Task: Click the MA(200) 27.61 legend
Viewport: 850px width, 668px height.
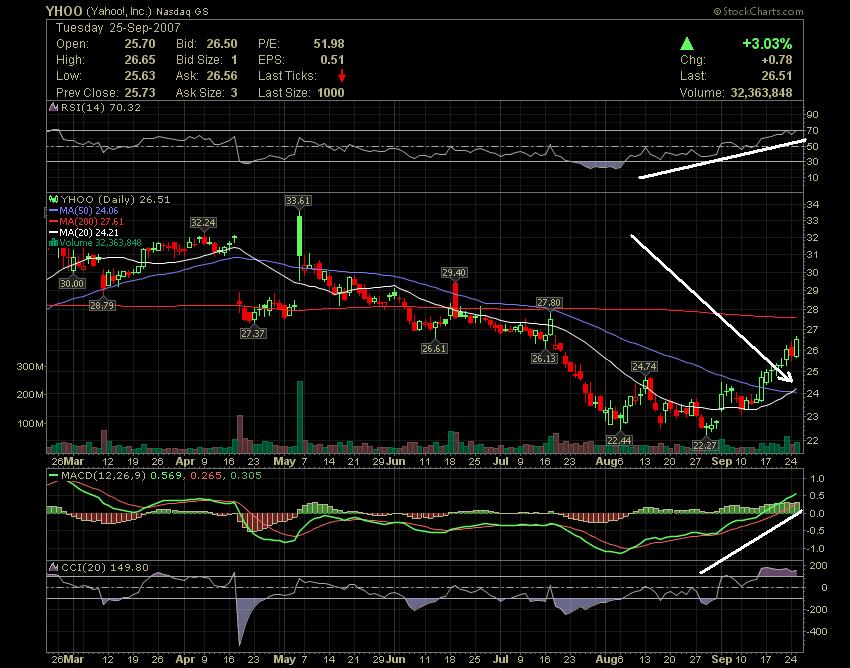Action: (x=92, y=221)
